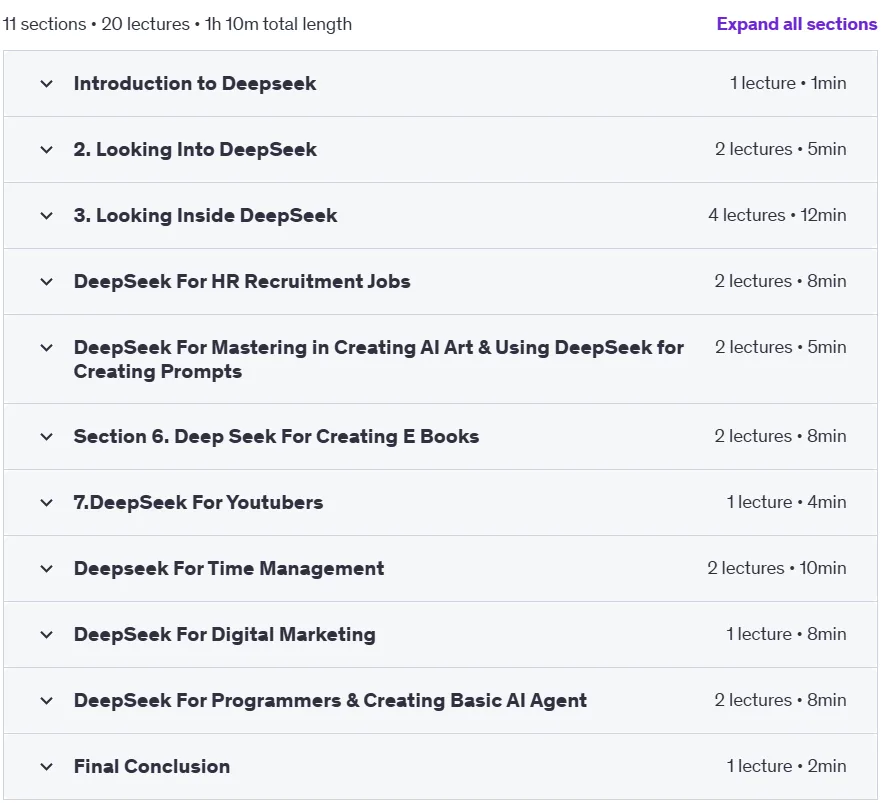Click the 4 lectures • 12min label
The image size is (881, 803).
pyautogui.click(x=777, y=215)
